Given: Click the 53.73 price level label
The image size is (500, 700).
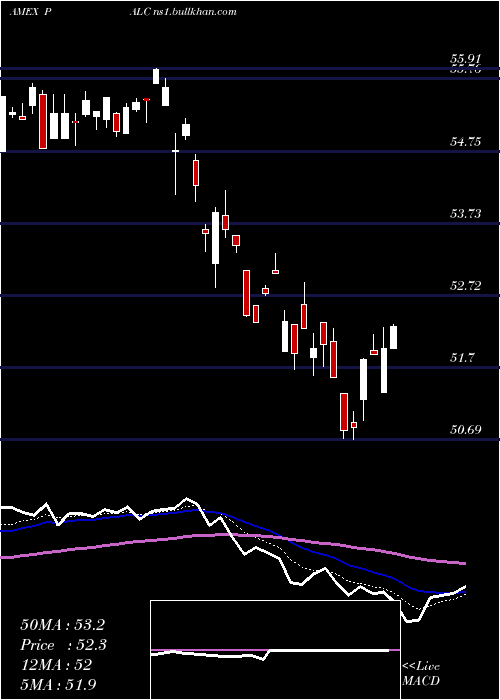Looking at the screenshot, I should pos(466,214).
